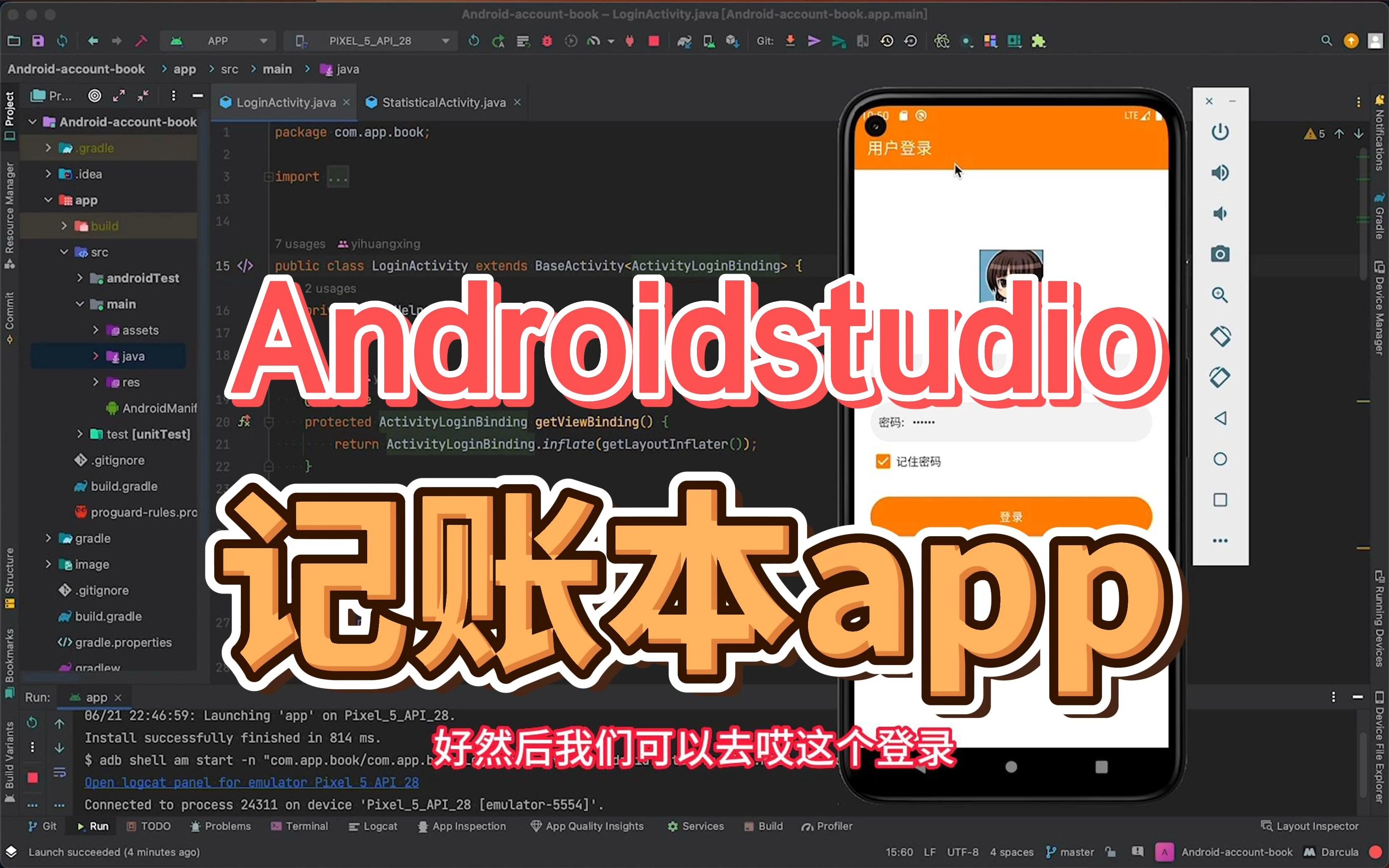Switch to LoginActivity.java tab
The height and width of the screenshot is (868, 1389).
point(285,102)
